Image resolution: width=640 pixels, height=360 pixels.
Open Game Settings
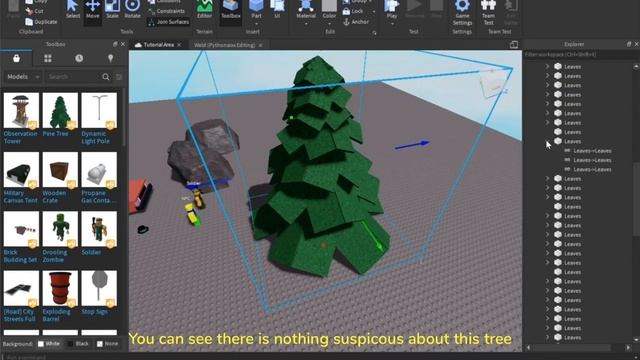coord(462,12)
